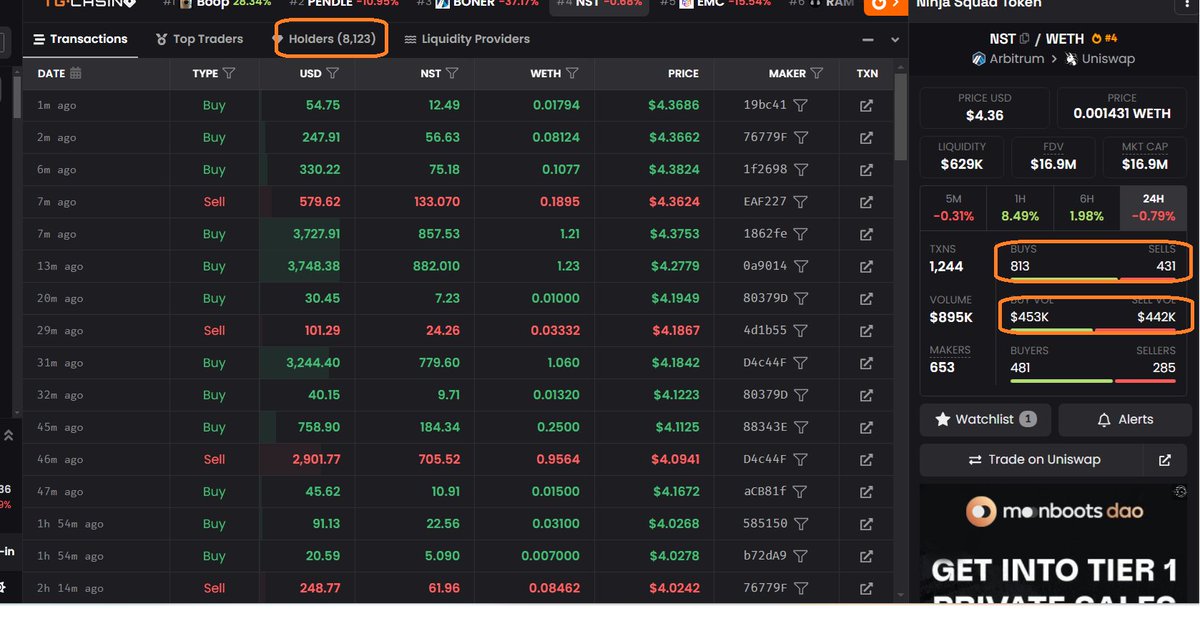Select the 5M timeframe tab
This screenshot has height=644, width=1200.
[953, 207]
